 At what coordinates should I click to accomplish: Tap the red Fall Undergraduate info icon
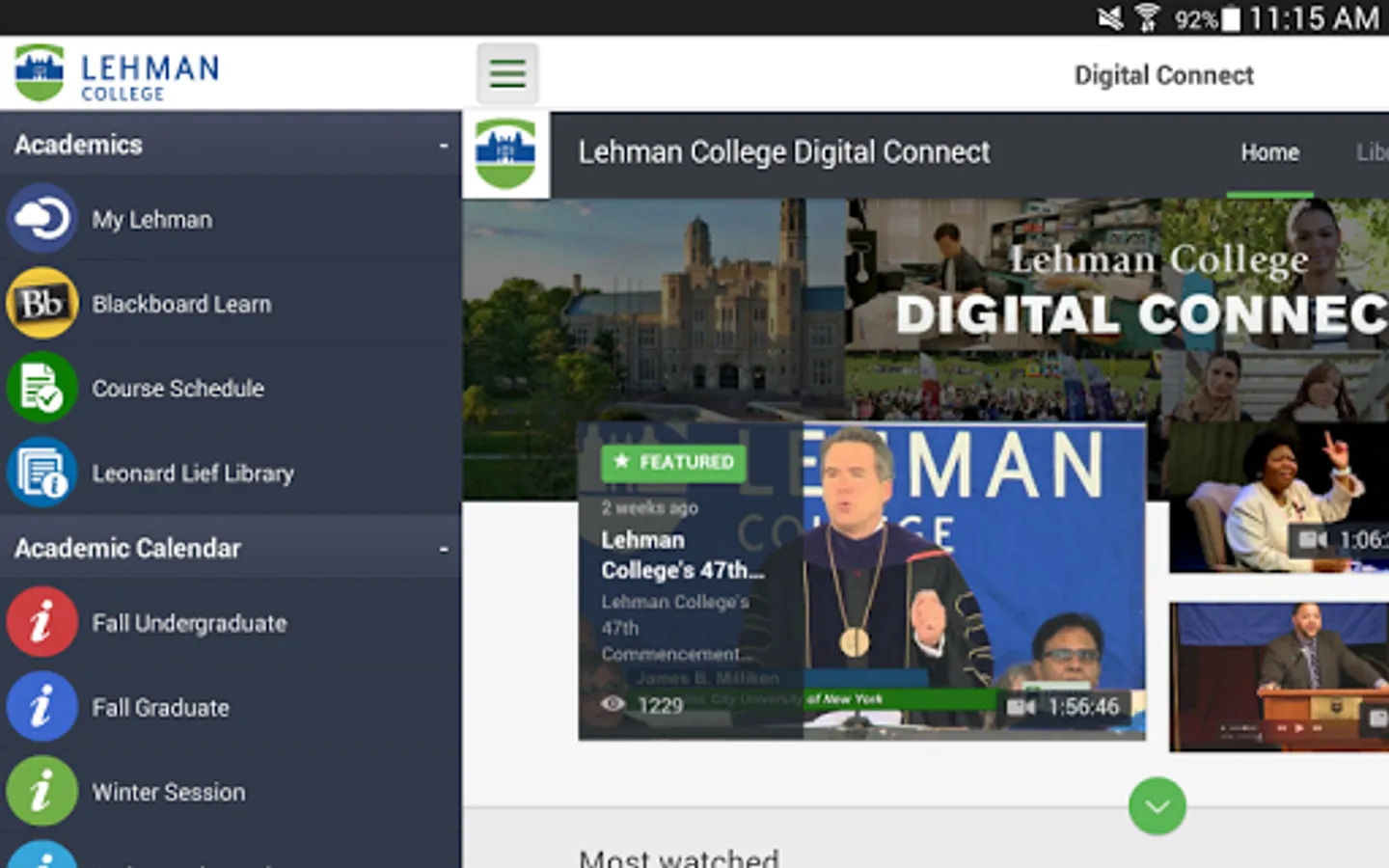[41, 622]
